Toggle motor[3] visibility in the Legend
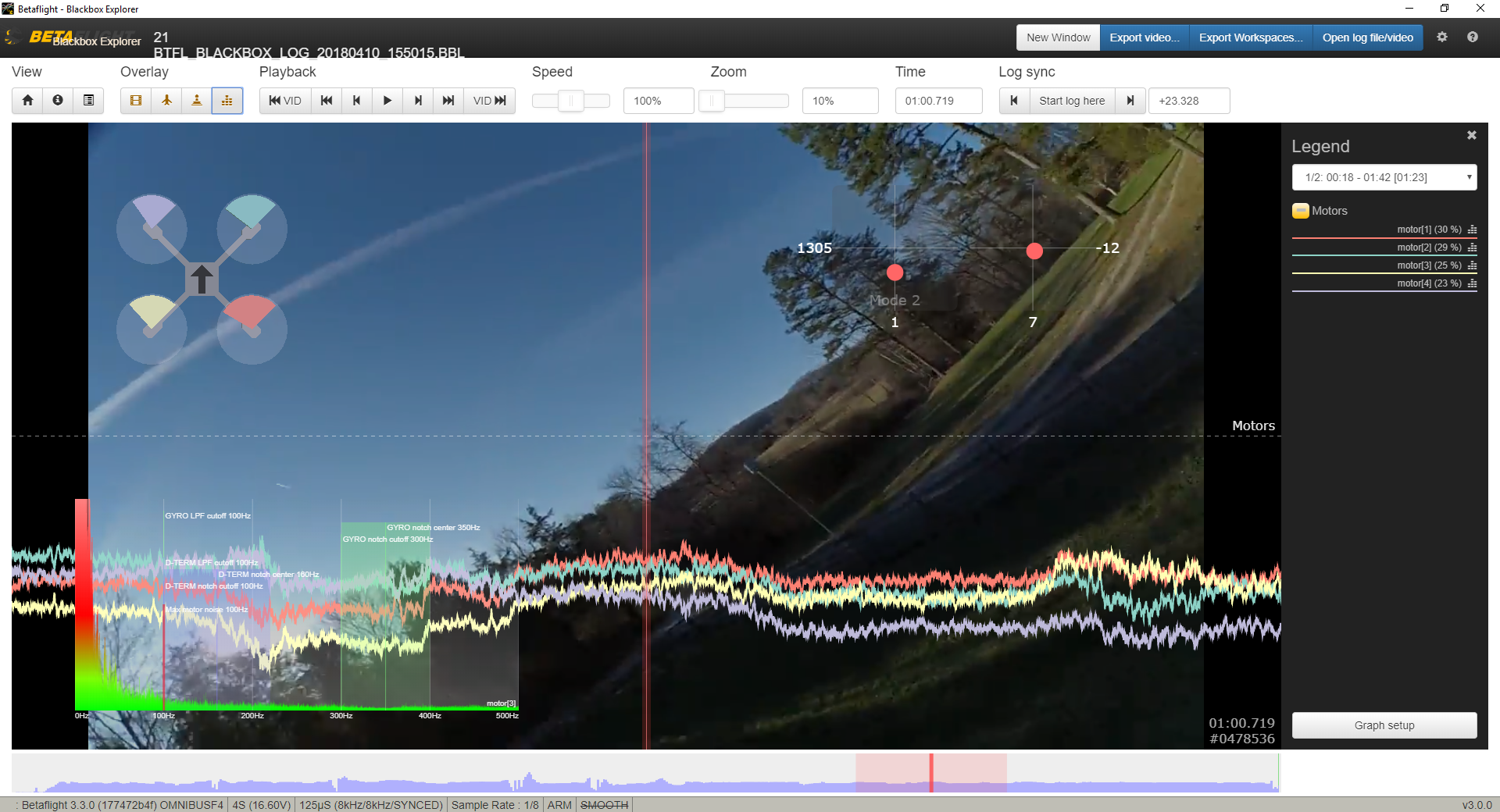 pos(1427,265)
